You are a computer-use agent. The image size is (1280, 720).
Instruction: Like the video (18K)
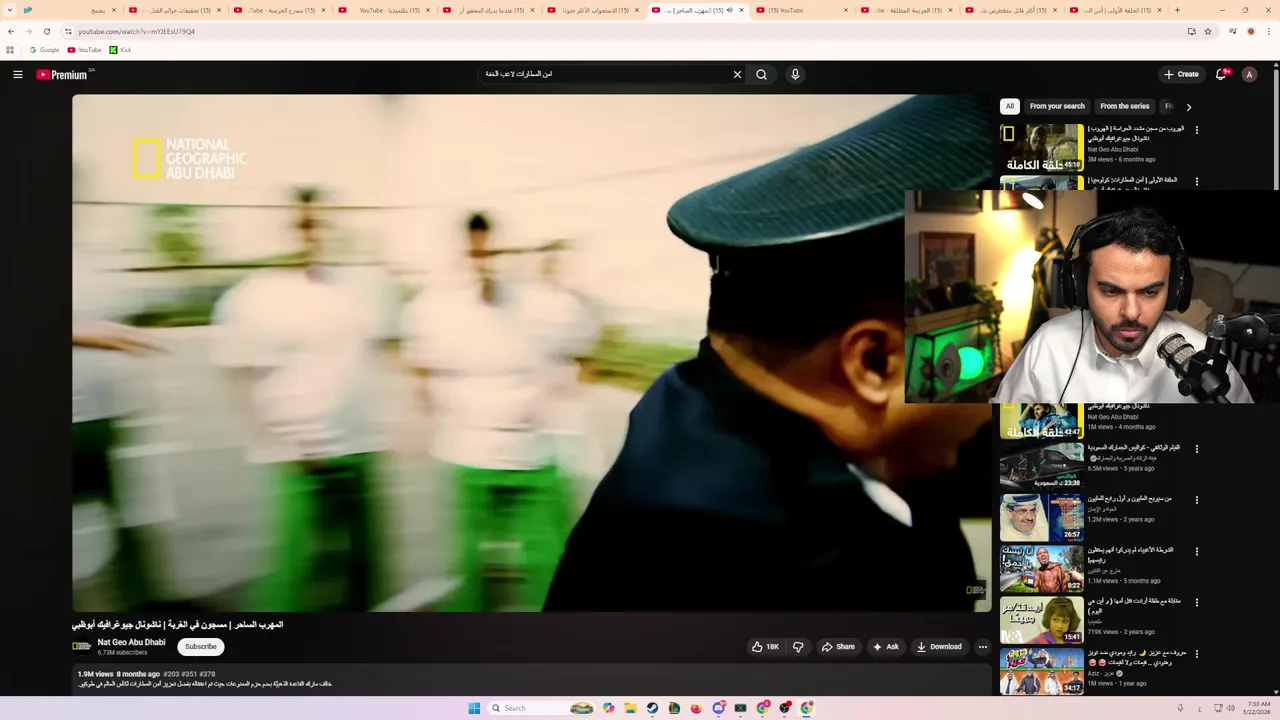point(766,647)
